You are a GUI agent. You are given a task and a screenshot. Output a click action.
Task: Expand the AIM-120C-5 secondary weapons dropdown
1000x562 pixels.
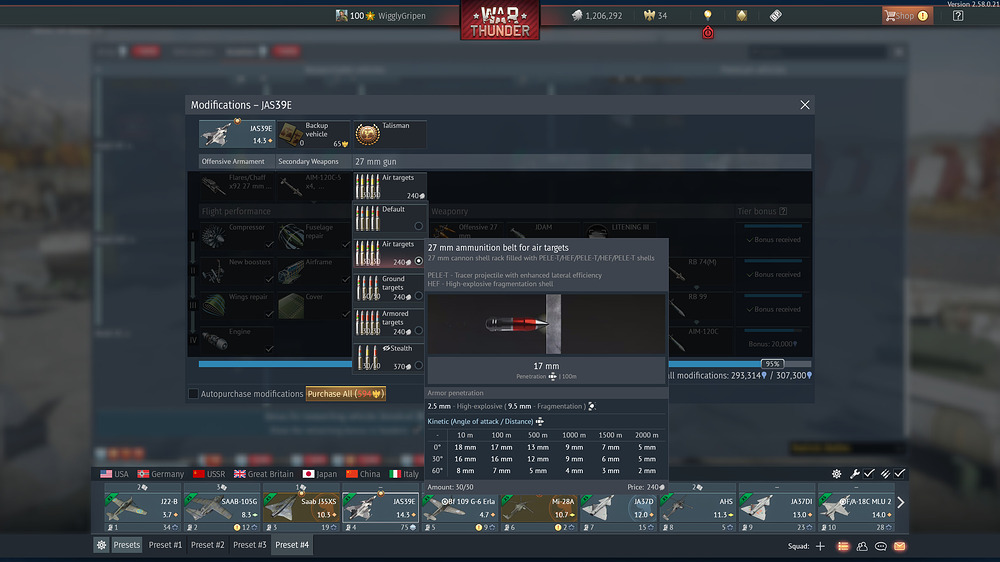pyautogui.click(x=314, y=186)
